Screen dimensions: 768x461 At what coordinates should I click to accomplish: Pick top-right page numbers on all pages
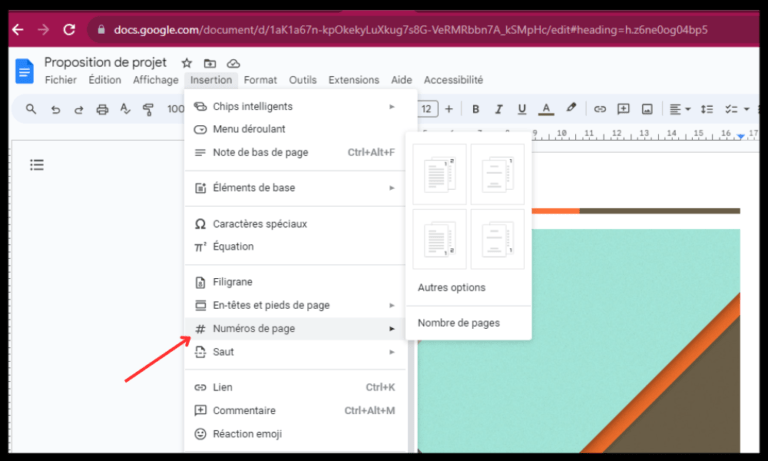click(x=439, y=174)
